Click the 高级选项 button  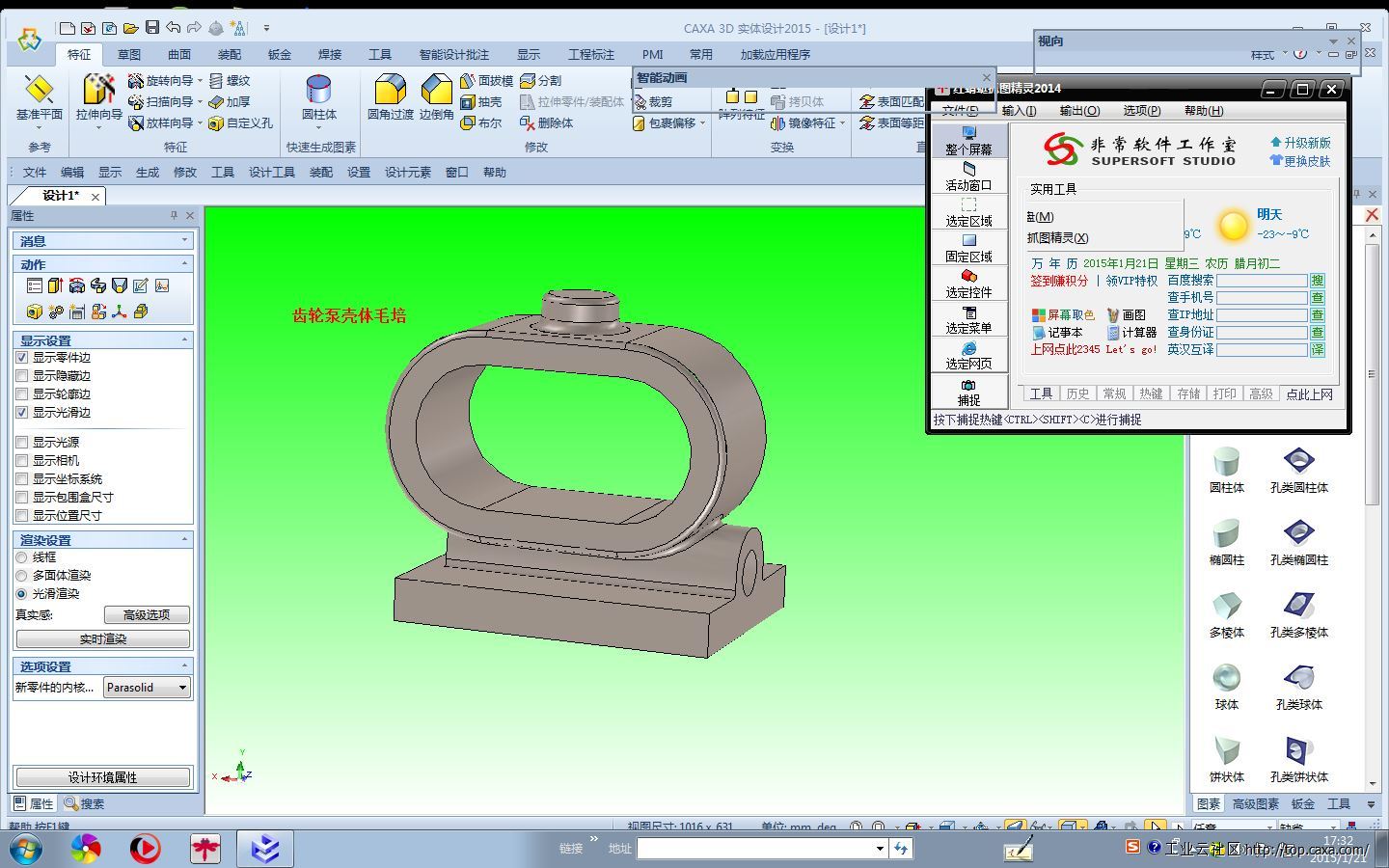point(147,615)
